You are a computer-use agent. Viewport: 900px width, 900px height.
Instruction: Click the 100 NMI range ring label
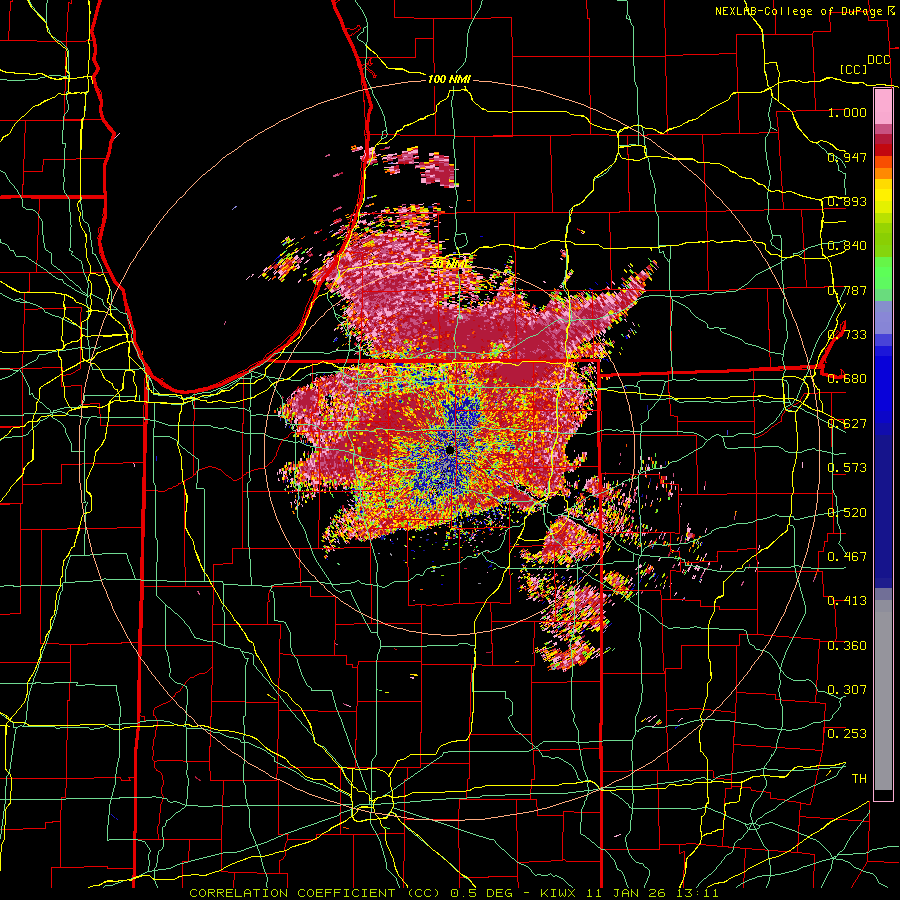pos(449,79)
